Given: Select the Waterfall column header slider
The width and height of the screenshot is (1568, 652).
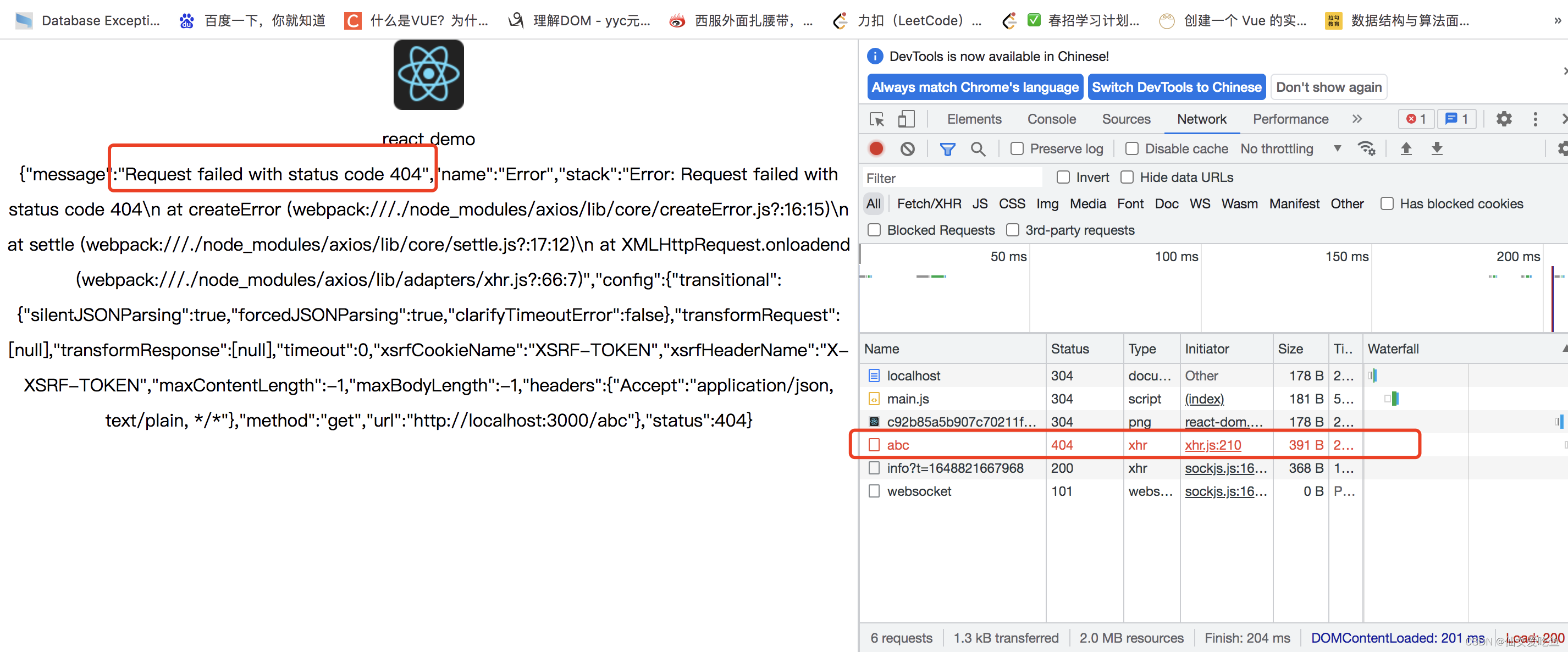Looking at the screenshot, I should [1561, 348].
